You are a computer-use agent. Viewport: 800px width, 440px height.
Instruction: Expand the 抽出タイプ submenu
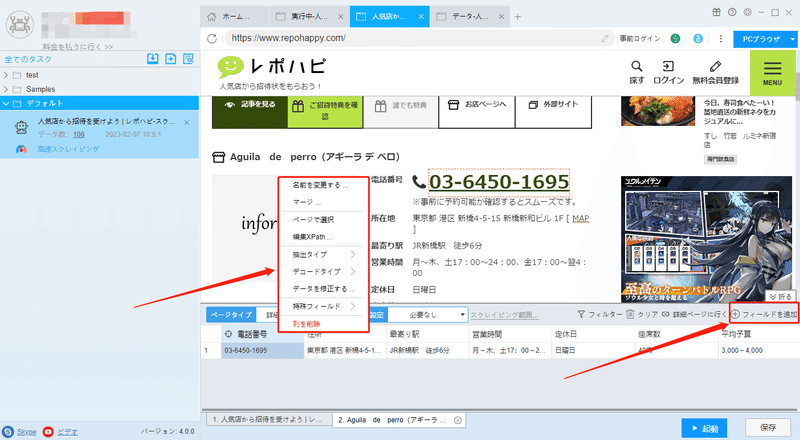[322, 254]
